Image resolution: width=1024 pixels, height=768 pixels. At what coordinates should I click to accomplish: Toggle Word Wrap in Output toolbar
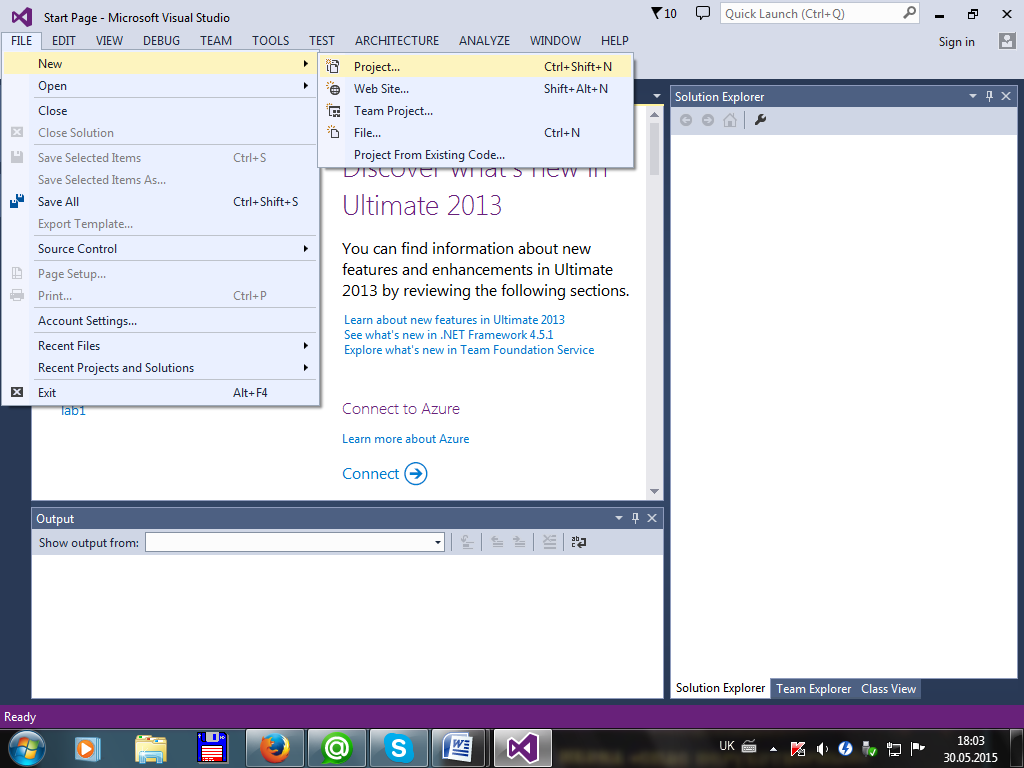click(579, 542)
